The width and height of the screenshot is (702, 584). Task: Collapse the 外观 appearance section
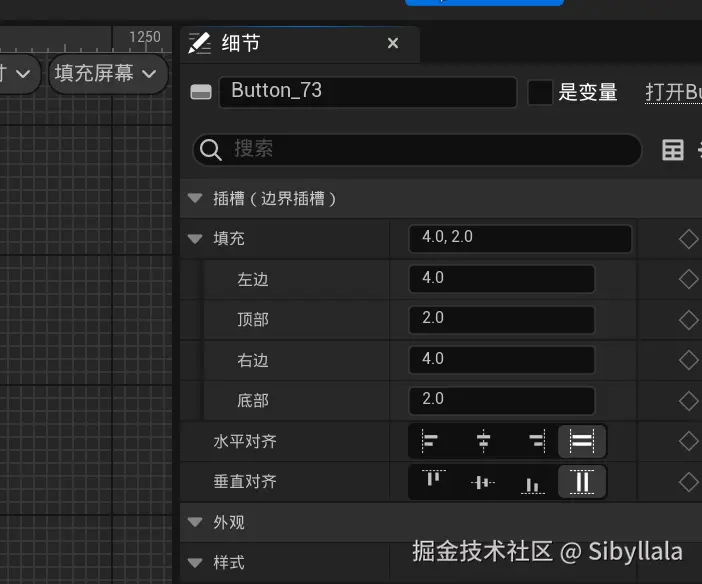tap(195, 522)
